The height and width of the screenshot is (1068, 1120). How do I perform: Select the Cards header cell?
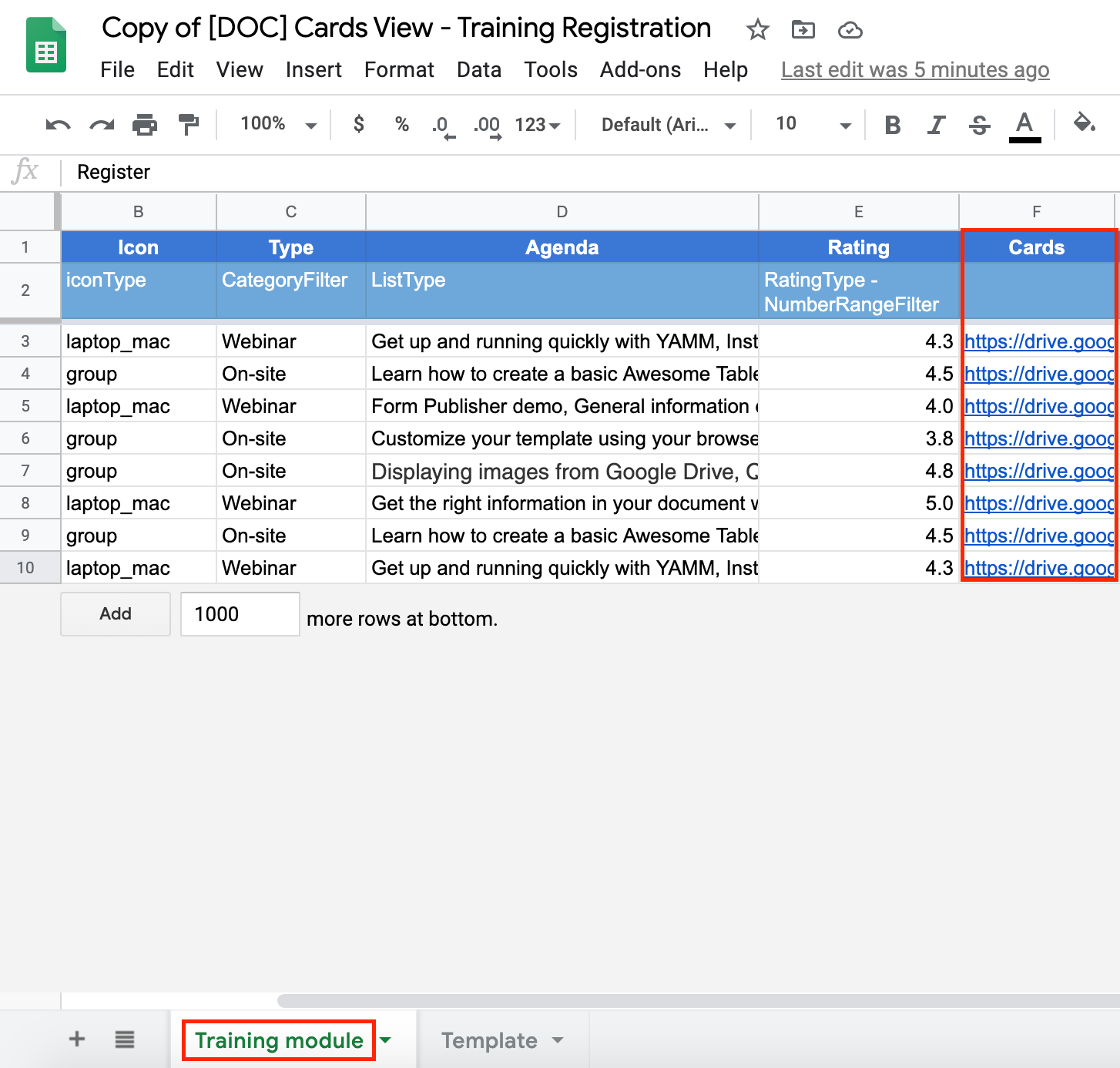(1037, 247)
